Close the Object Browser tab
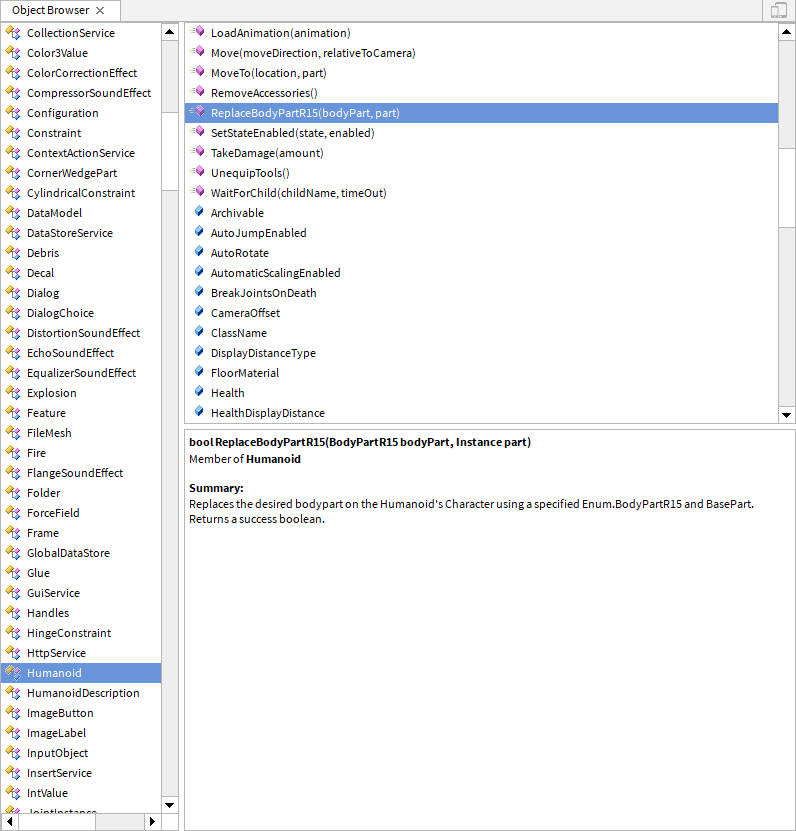 pyautogui.click(x=99, y=10)
